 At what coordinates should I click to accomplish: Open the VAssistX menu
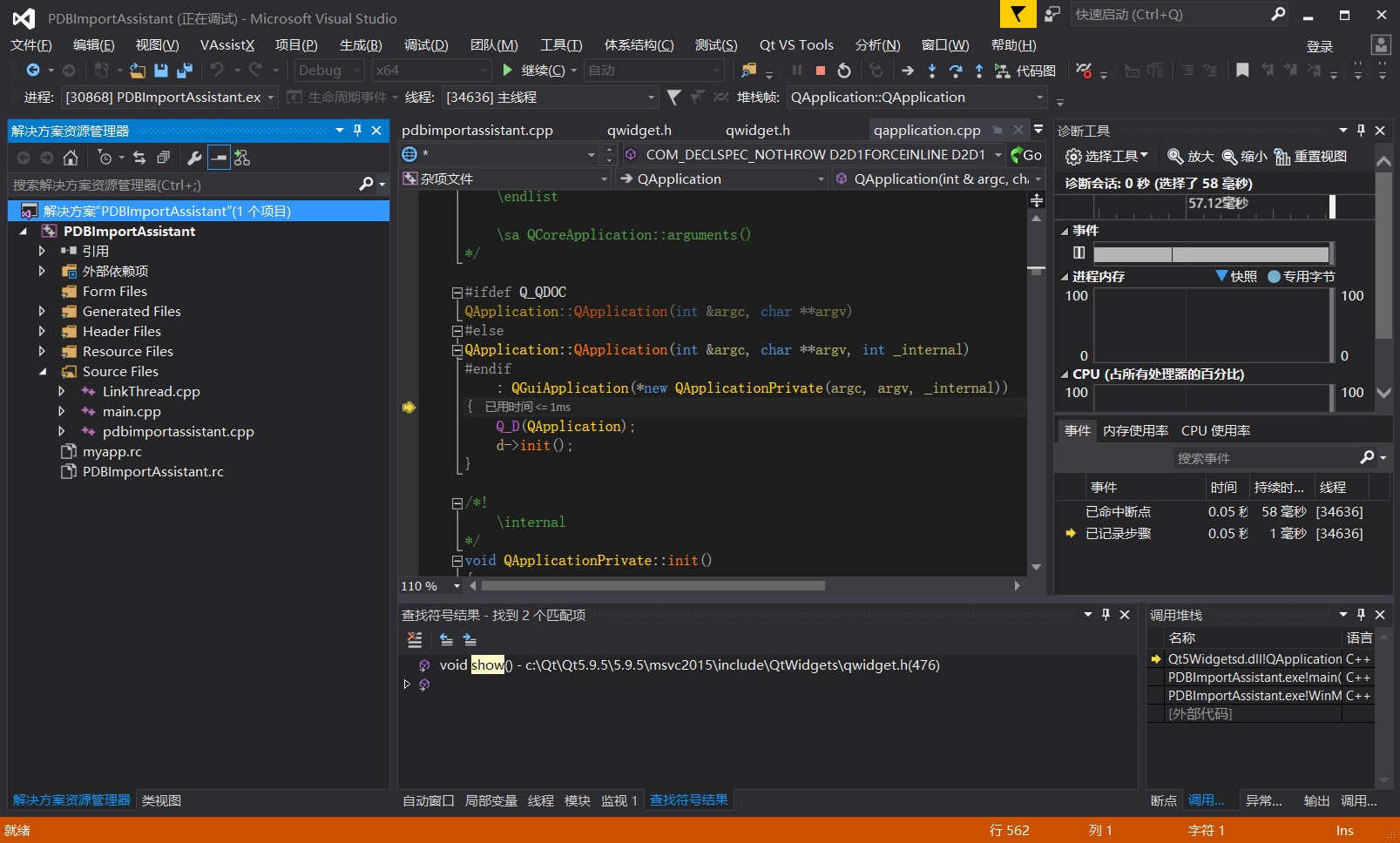click(x=227, y=45)
